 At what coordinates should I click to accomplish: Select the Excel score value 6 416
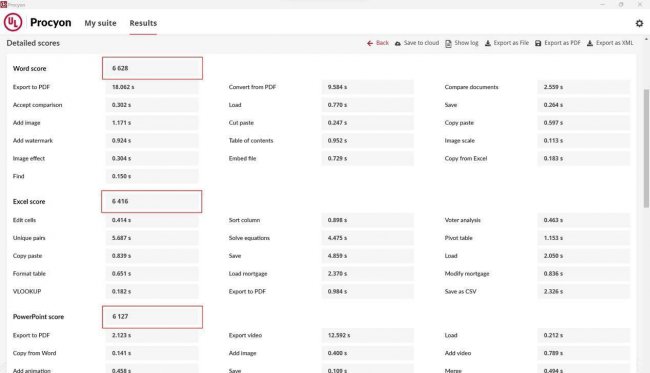(x=151, y=201)
